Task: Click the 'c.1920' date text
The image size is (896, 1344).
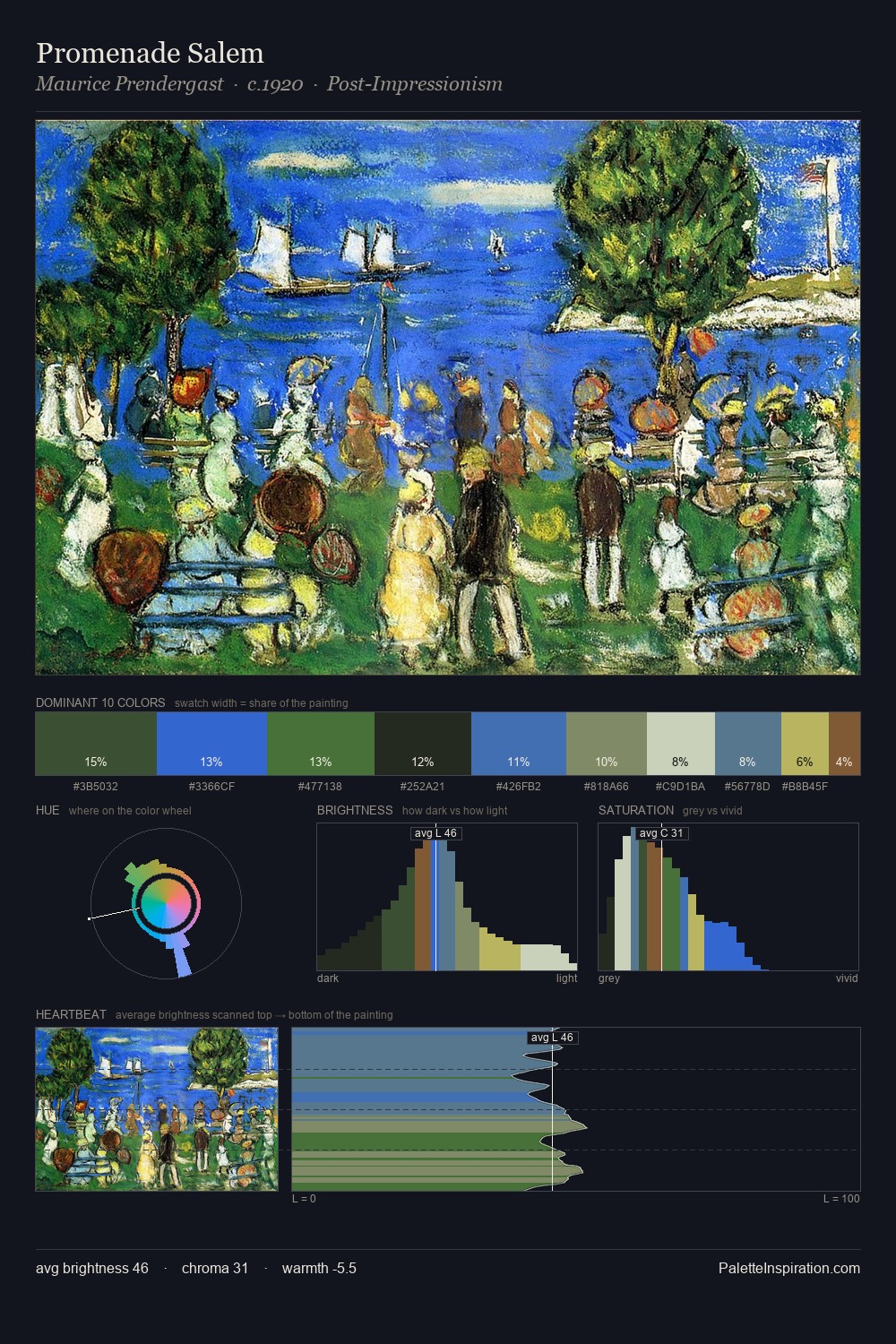Action: [275, 84]
